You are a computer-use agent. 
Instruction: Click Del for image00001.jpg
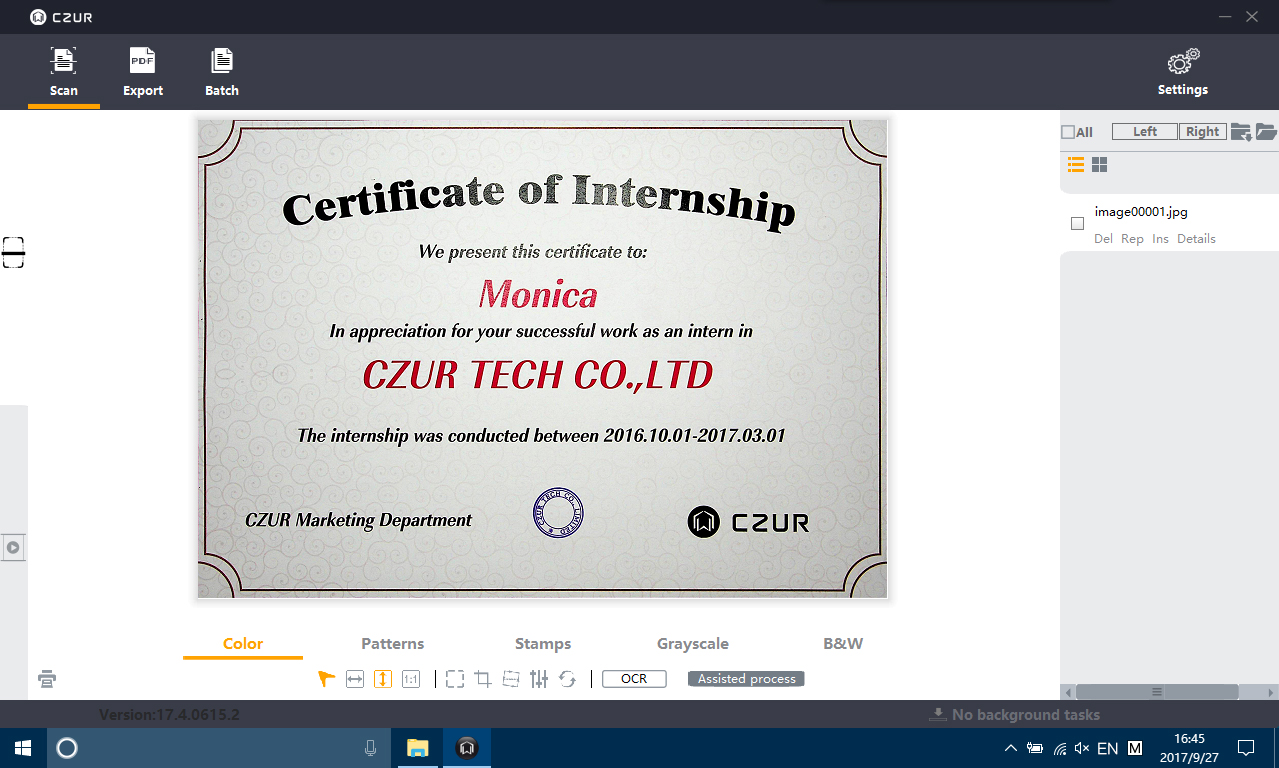click(1103, 239)
